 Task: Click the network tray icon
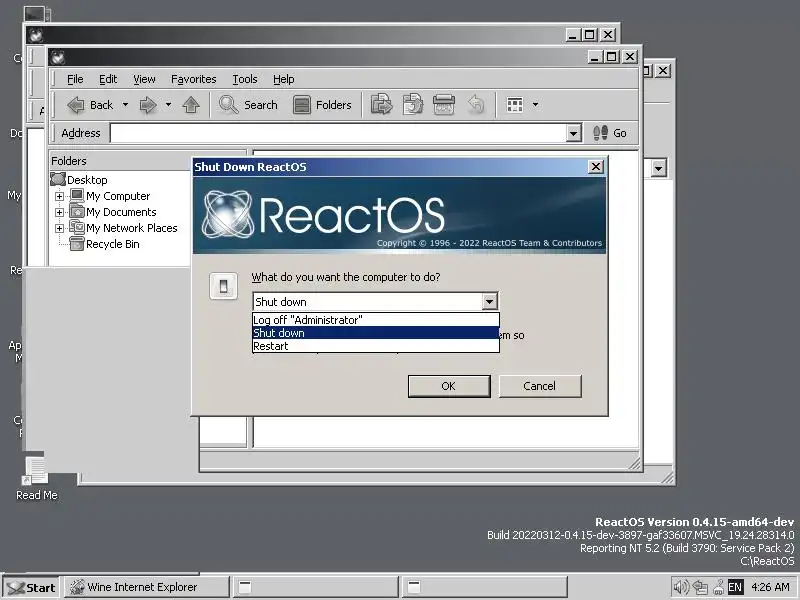(x=700, y=588)
